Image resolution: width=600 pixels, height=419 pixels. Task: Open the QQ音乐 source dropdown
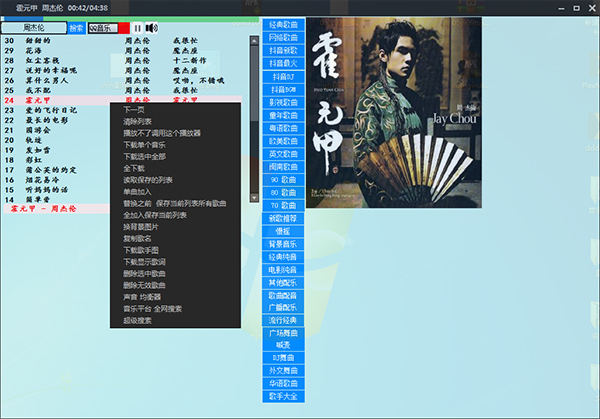tap(103, 28)
